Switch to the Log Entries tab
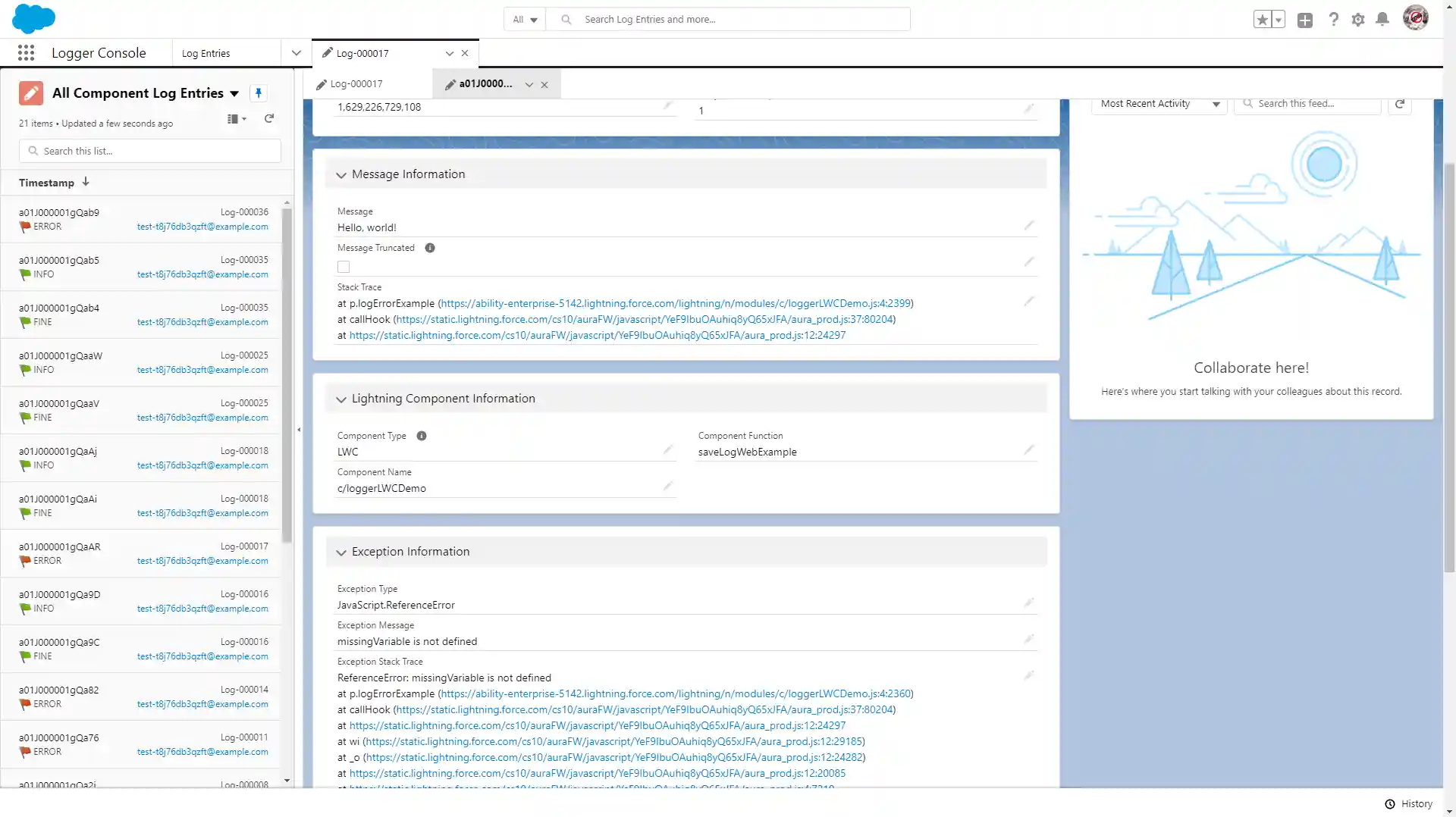Screen dimensions: 1456x817 tap(206, 53)
